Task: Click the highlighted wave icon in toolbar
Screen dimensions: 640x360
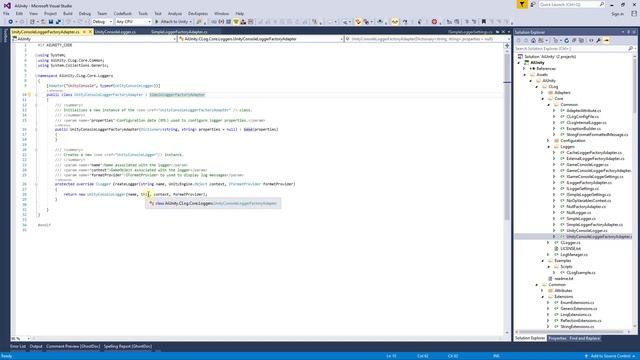Action: (x=395, y=22)
